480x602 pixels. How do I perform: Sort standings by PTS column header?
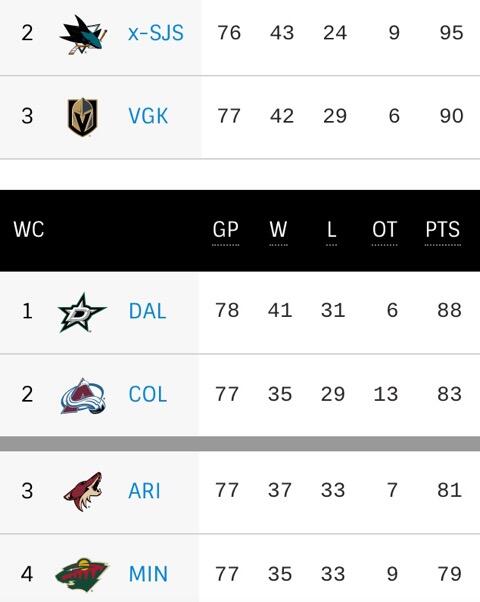[x=442, y=231]
